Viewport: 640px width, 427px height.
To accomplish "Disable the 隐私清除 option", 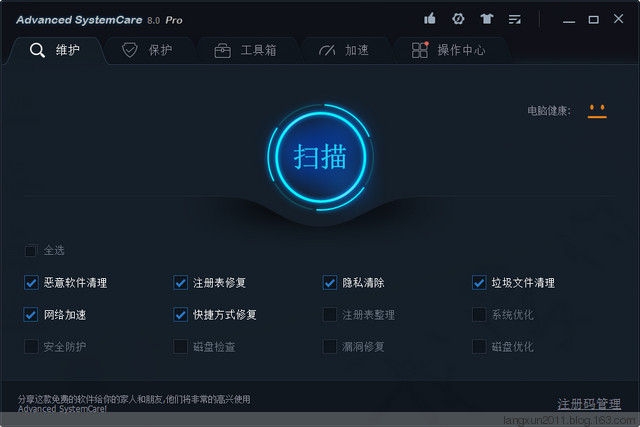I will pyautogui.click(x=330, y=283).
